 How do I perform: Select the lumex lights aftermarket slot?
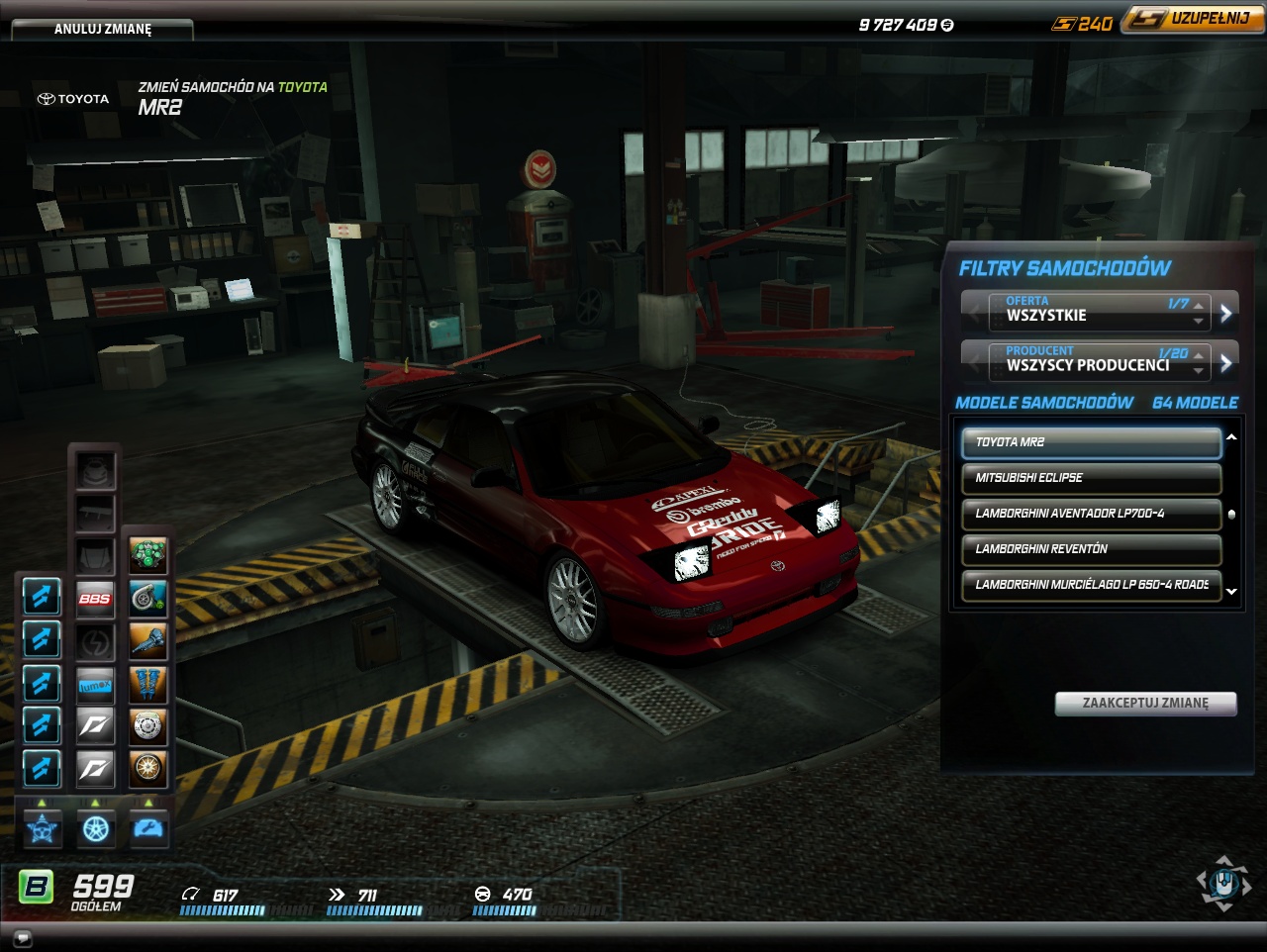[x=95, y=685]
